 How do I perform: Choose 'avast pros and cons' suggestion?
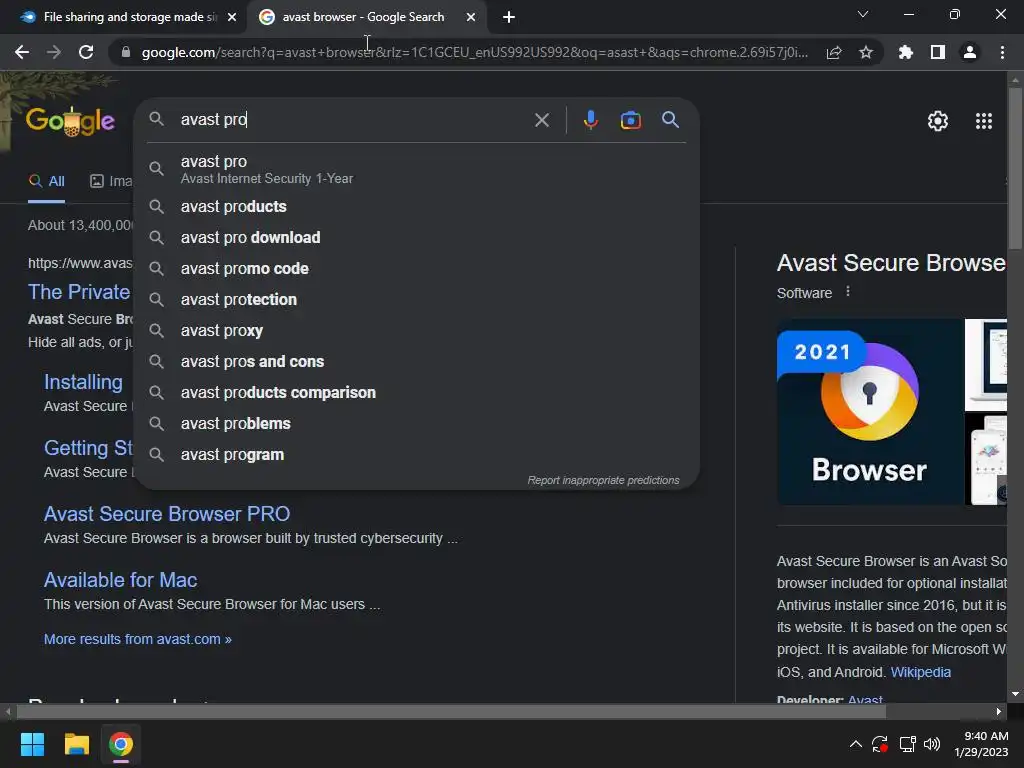416,362
